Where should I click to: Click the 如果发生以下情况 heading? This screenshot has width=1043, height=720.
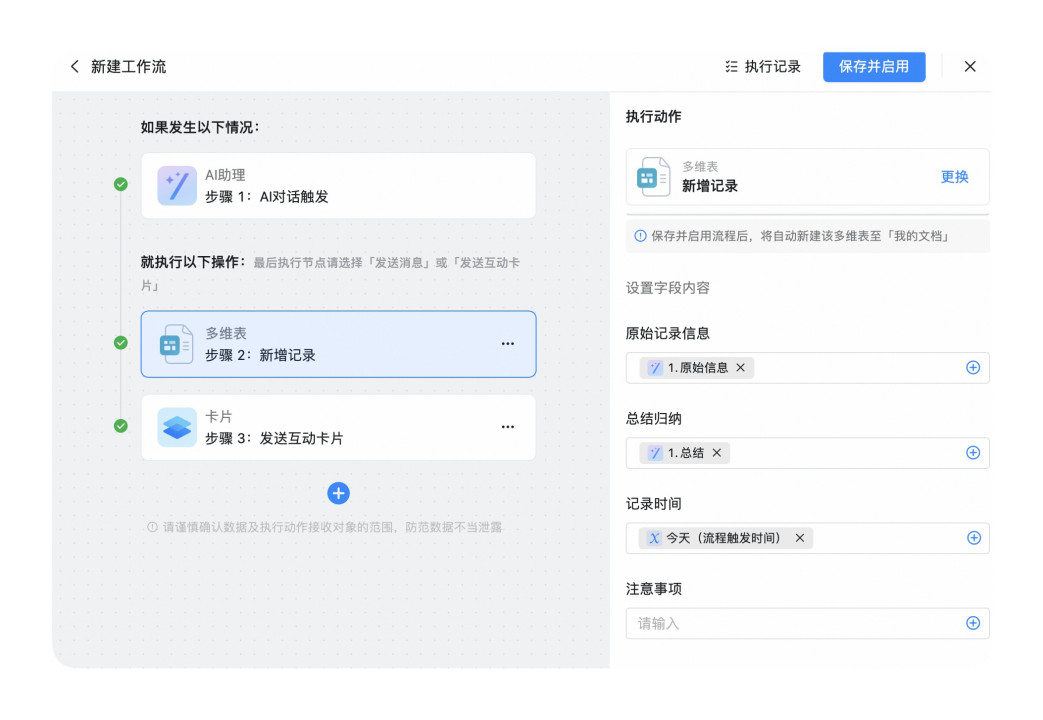click(200, 127)
